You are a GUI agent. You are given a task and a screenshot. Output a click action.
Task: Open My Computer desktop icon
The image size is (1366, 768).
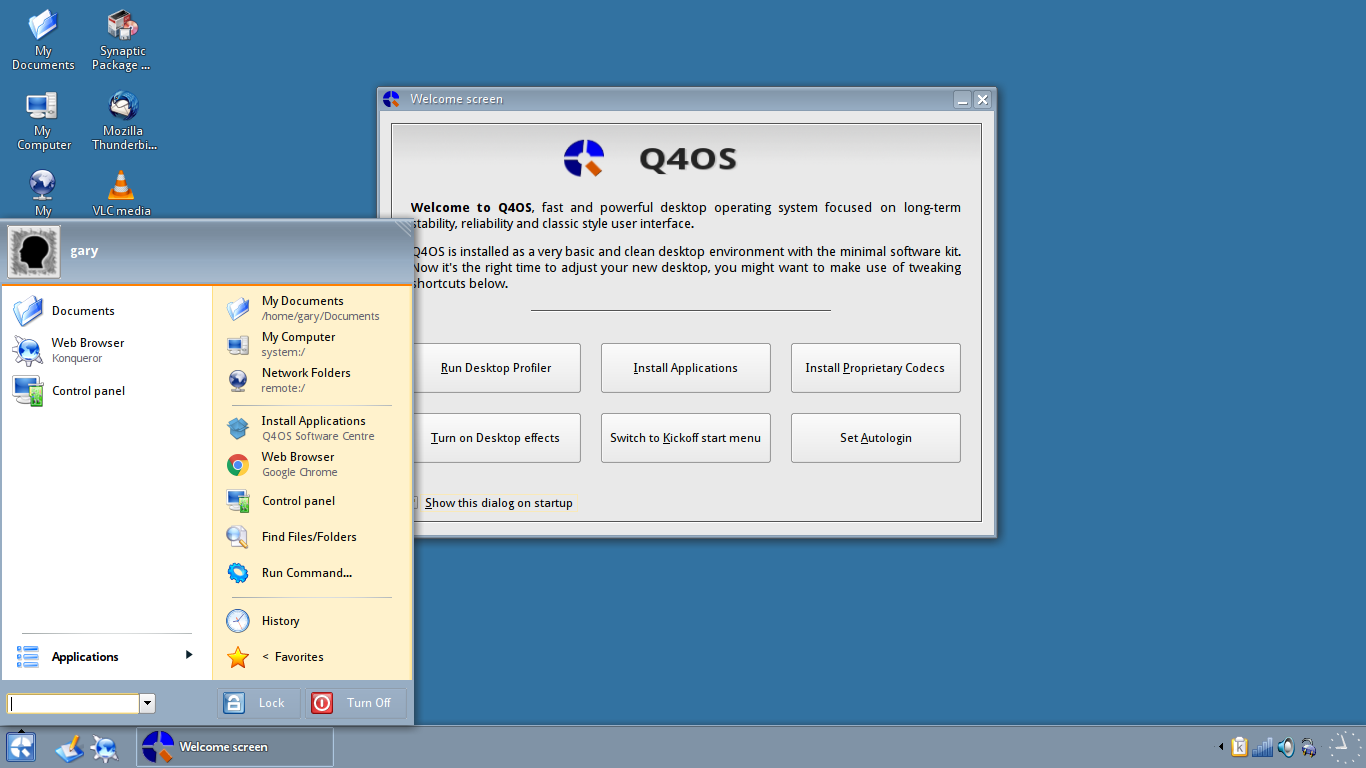tap(43, 120)
